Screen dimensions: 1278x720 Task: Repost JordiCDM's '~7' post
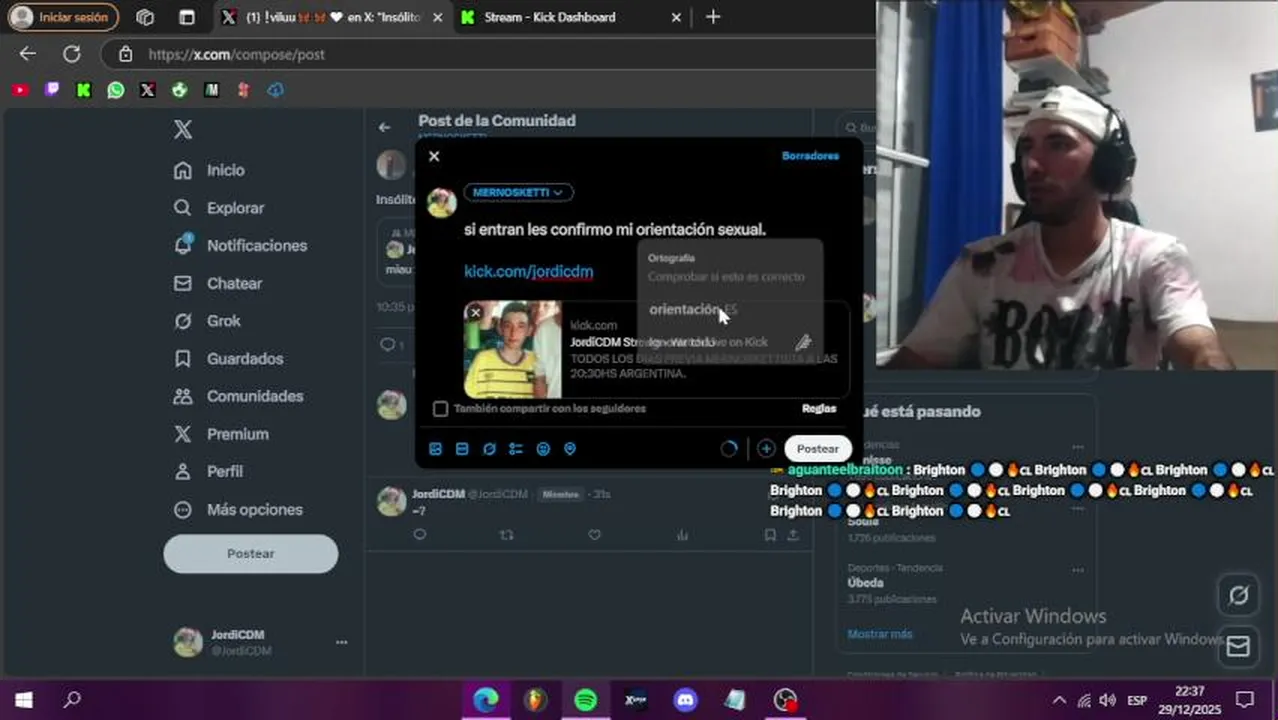point(507,535)
